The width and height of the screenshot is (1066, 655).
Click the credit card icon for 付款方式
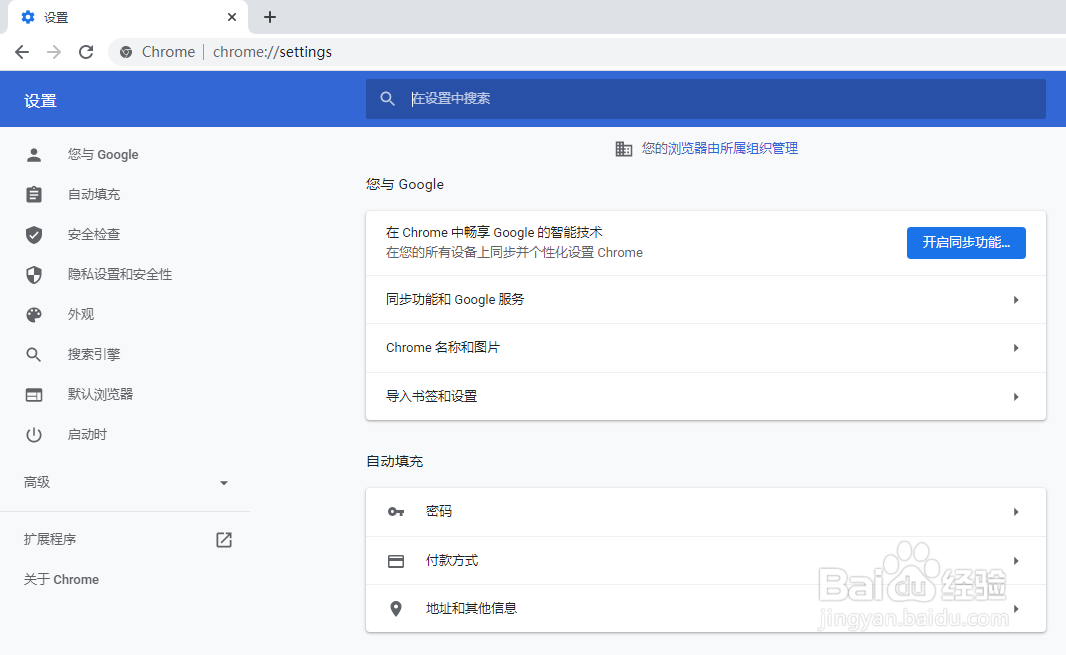click(x=396, y=561)
